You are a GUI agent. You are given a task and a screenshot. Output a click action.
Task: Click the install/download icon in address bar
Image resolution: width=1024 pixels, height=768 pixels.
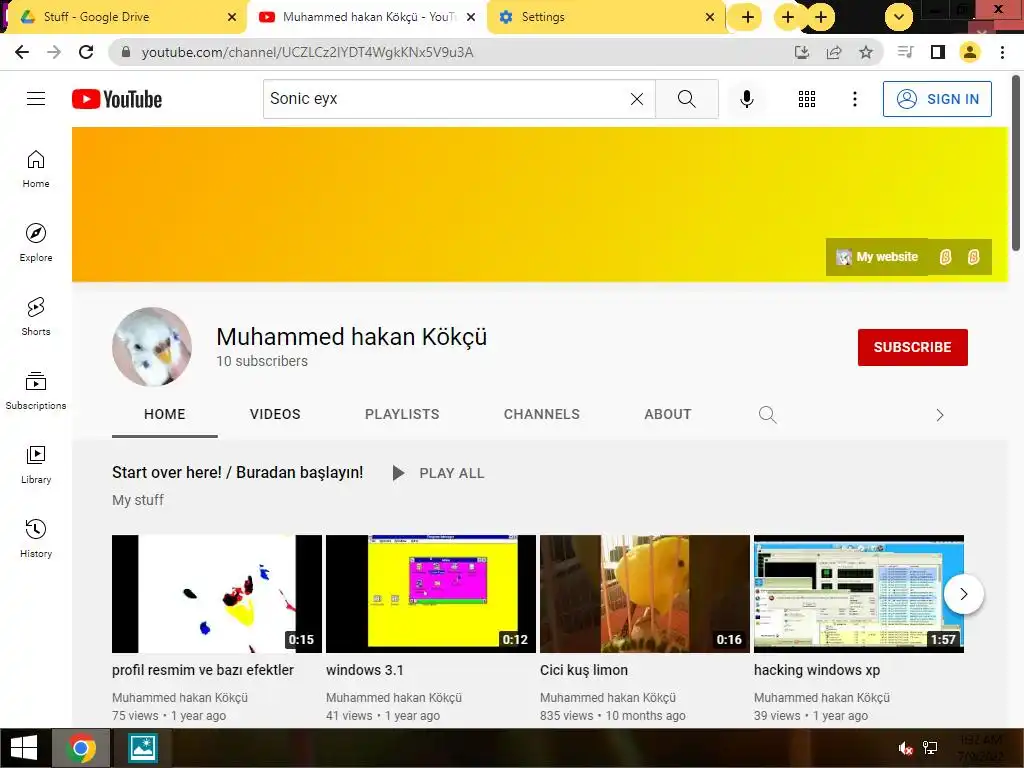[802, 52]
